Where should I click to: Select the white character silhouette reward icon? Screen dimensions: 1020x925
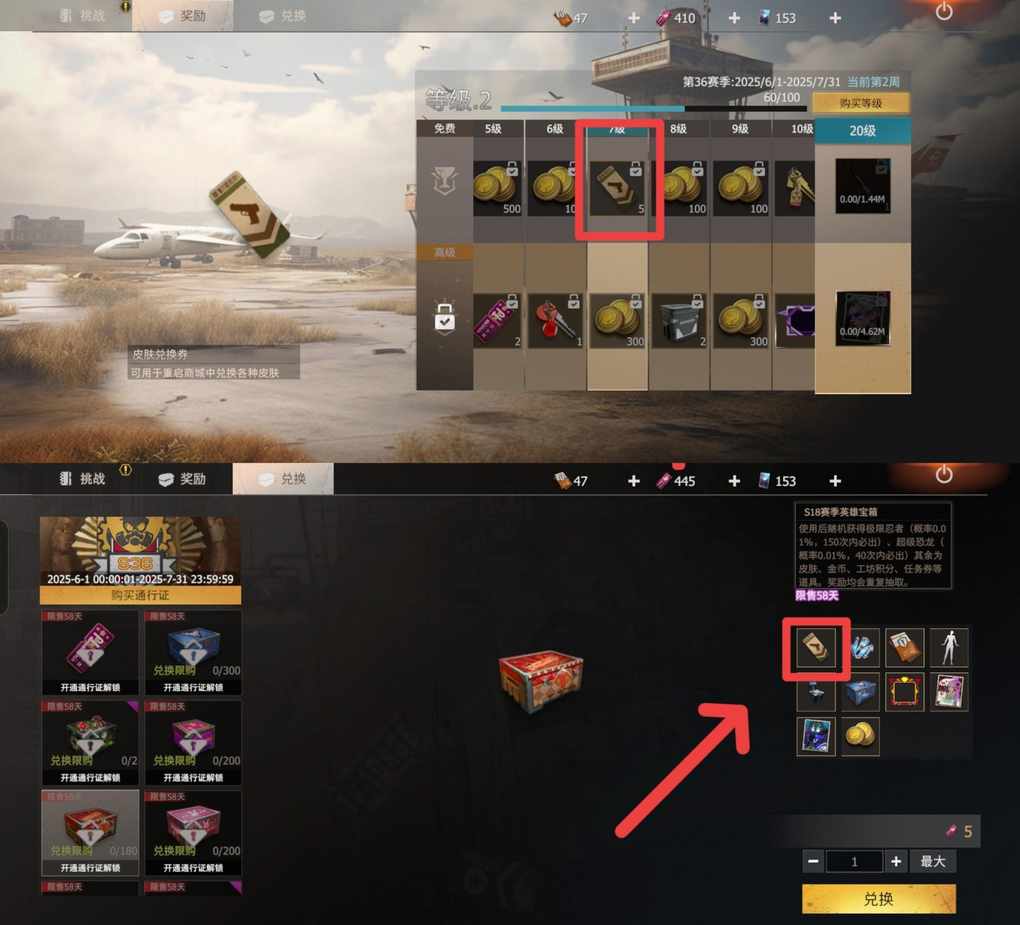coord(948,647)
